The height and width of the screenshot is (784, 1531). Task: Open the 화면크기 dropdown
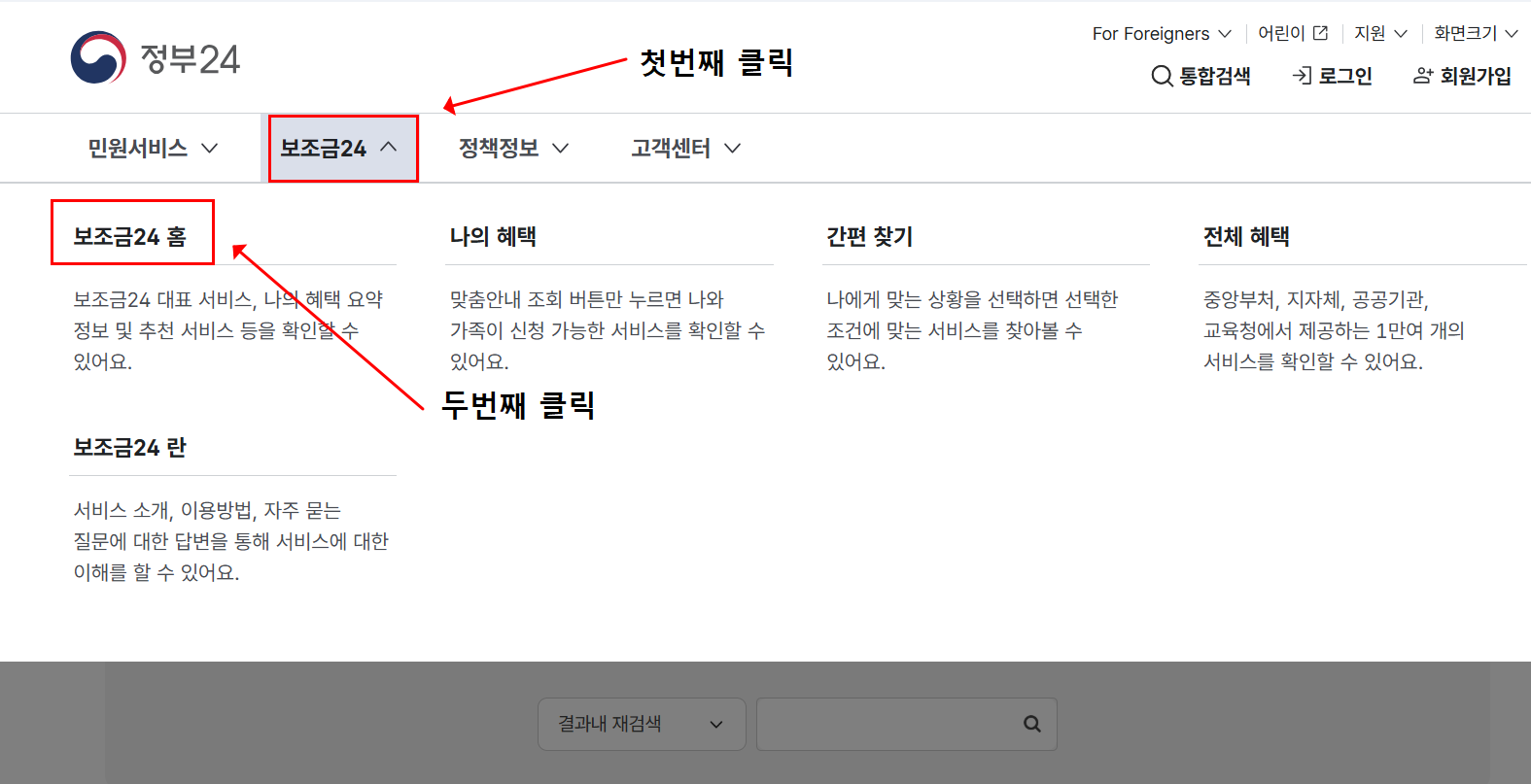1476,34
